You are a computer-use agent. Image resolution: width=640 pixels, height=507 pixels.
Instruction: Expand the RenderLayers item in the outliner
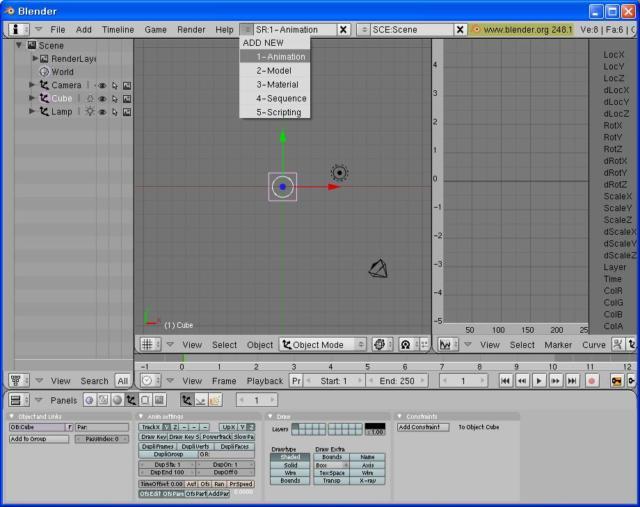click(x=36, y=58)
